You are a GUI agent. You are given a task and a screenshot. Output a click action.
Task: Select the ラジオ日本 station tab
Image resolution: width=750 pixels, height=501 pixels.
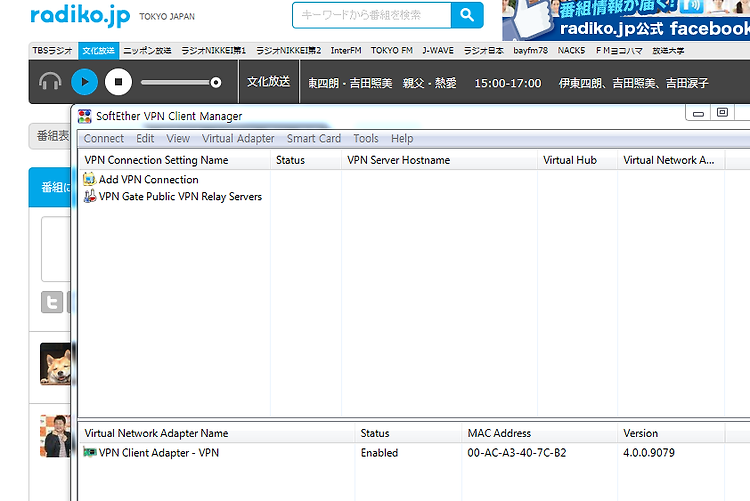click(x=483, y=51)
